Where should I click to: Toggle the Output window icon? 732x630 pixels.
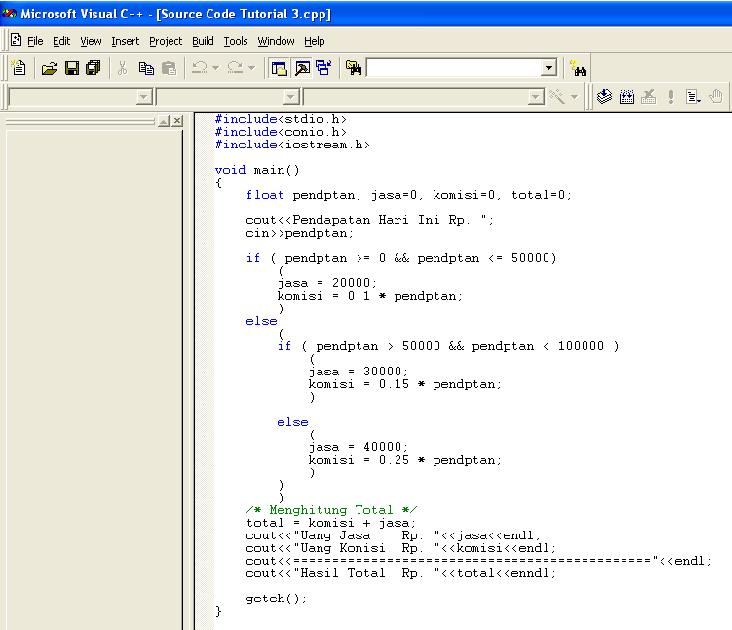click(x=302, y=68)
